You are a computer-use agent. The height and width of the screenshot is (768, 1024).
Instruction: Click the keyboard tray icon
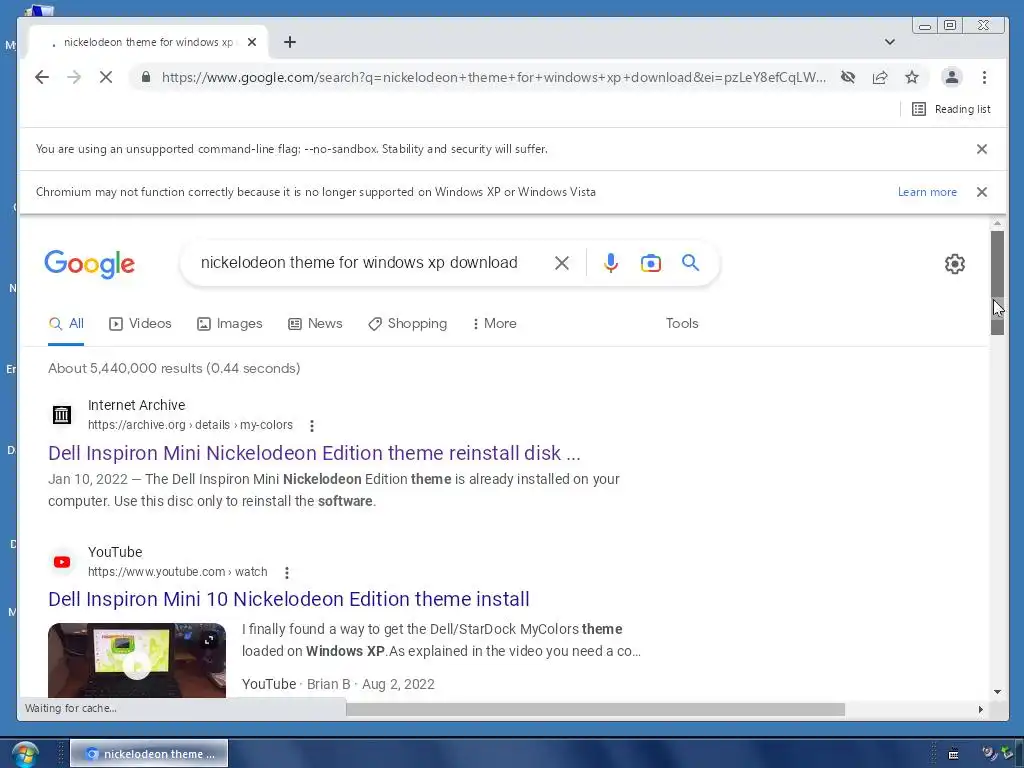coord(953,754)
